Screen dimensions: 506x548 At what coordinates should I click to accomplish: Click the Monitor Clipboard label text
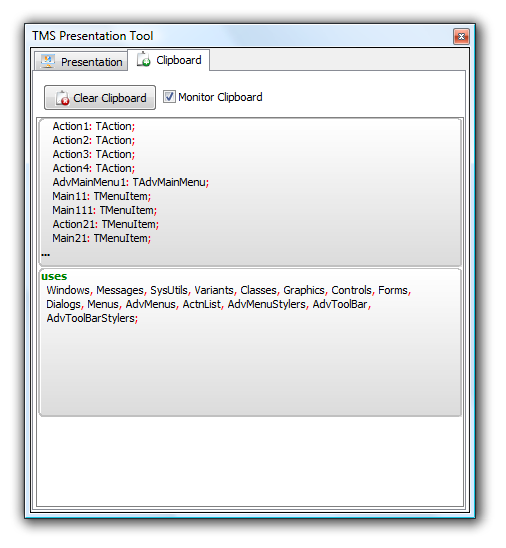pos(220,97)
